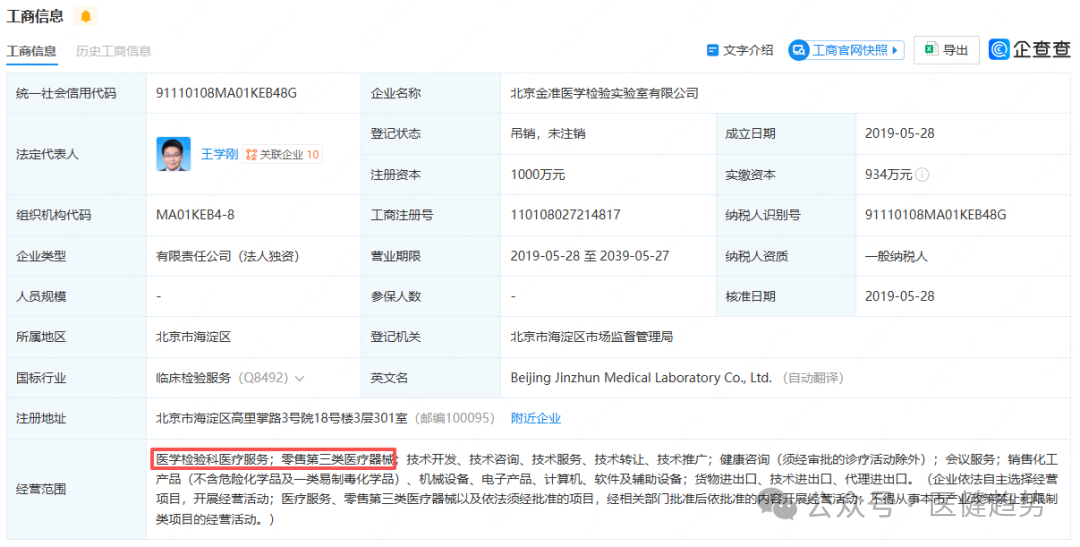Open 工商官网快照 button

[x=847, y=50]
